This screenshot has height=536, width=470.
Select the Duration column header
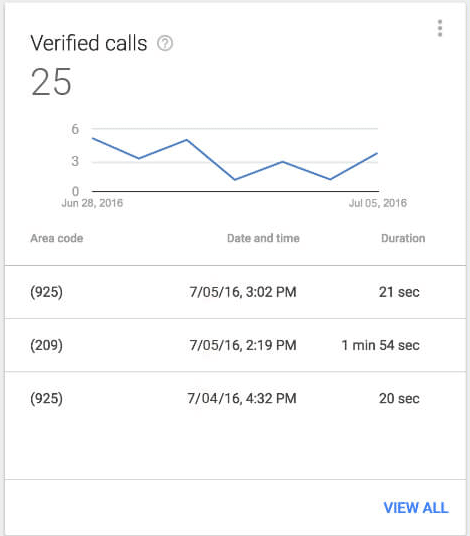pos(403,238)
